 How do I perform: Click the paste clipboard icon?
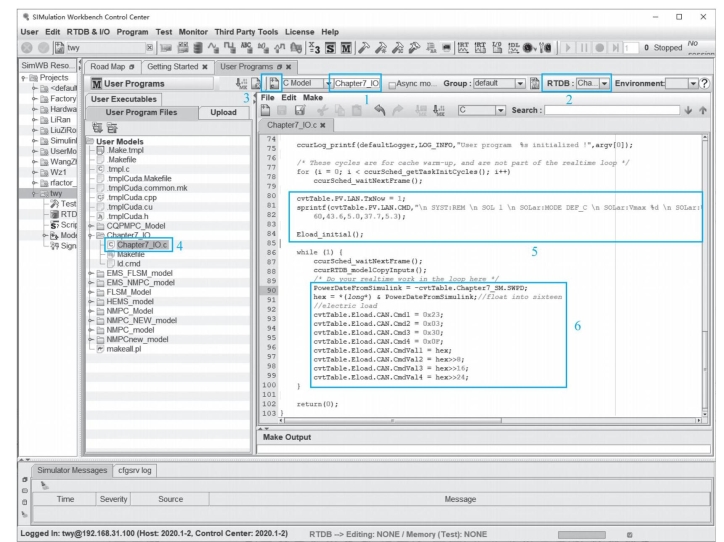pos(356,110)
